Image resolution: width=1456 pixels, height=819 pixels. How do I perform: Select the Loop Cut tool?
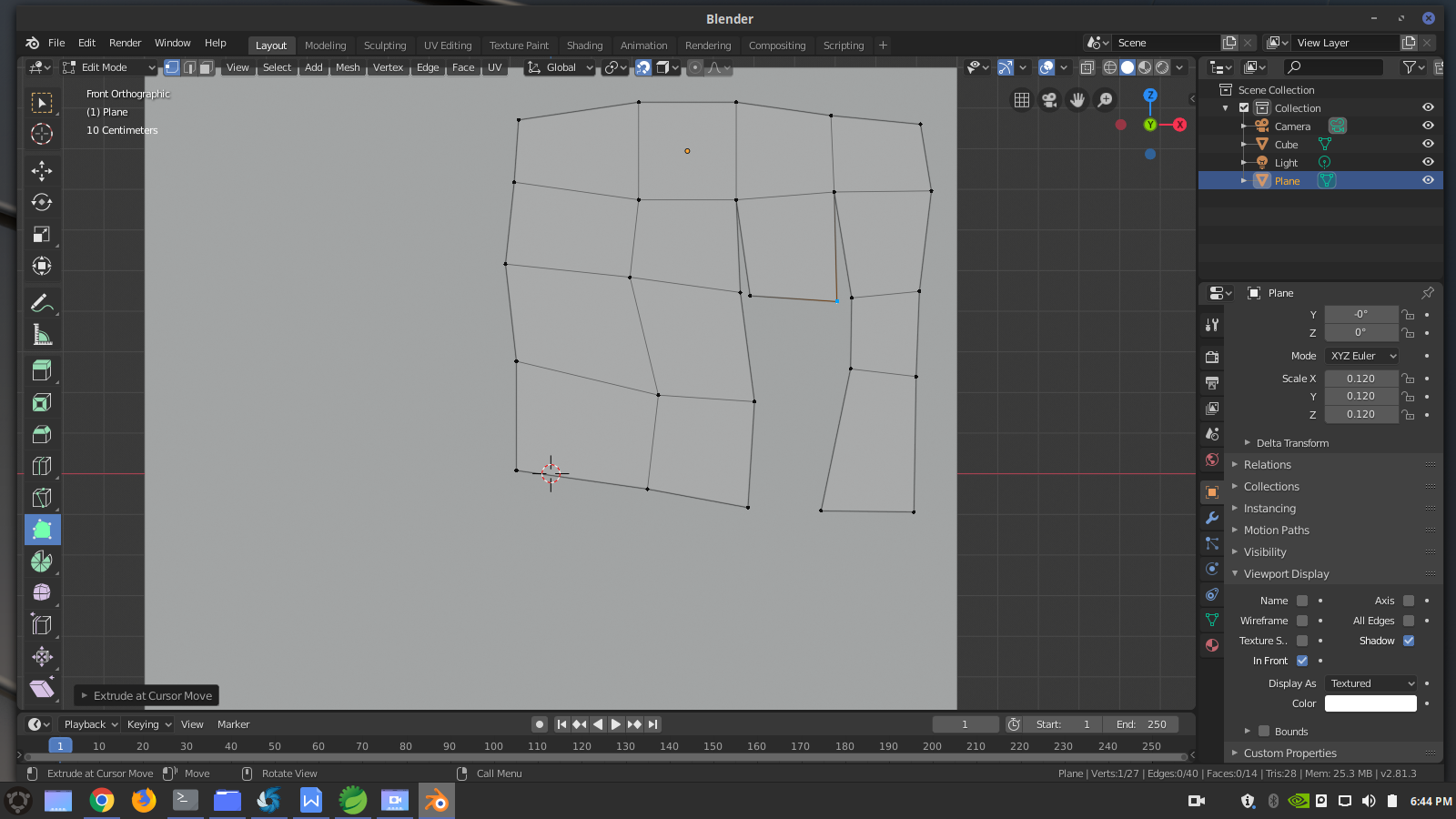[x=42, y=466]
